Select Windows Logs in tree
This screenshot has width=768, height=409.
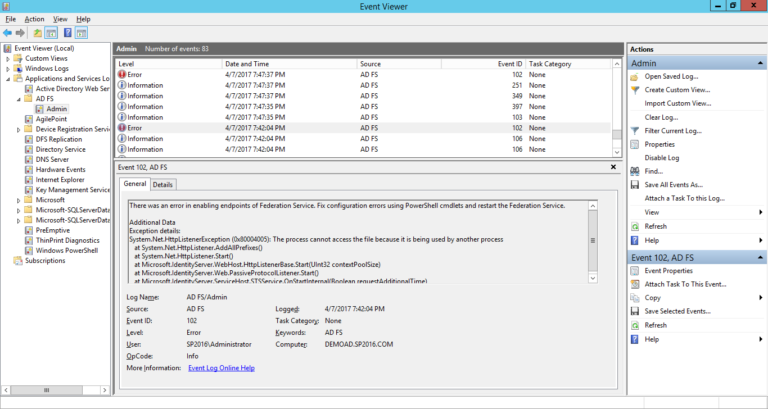(47, 69)
